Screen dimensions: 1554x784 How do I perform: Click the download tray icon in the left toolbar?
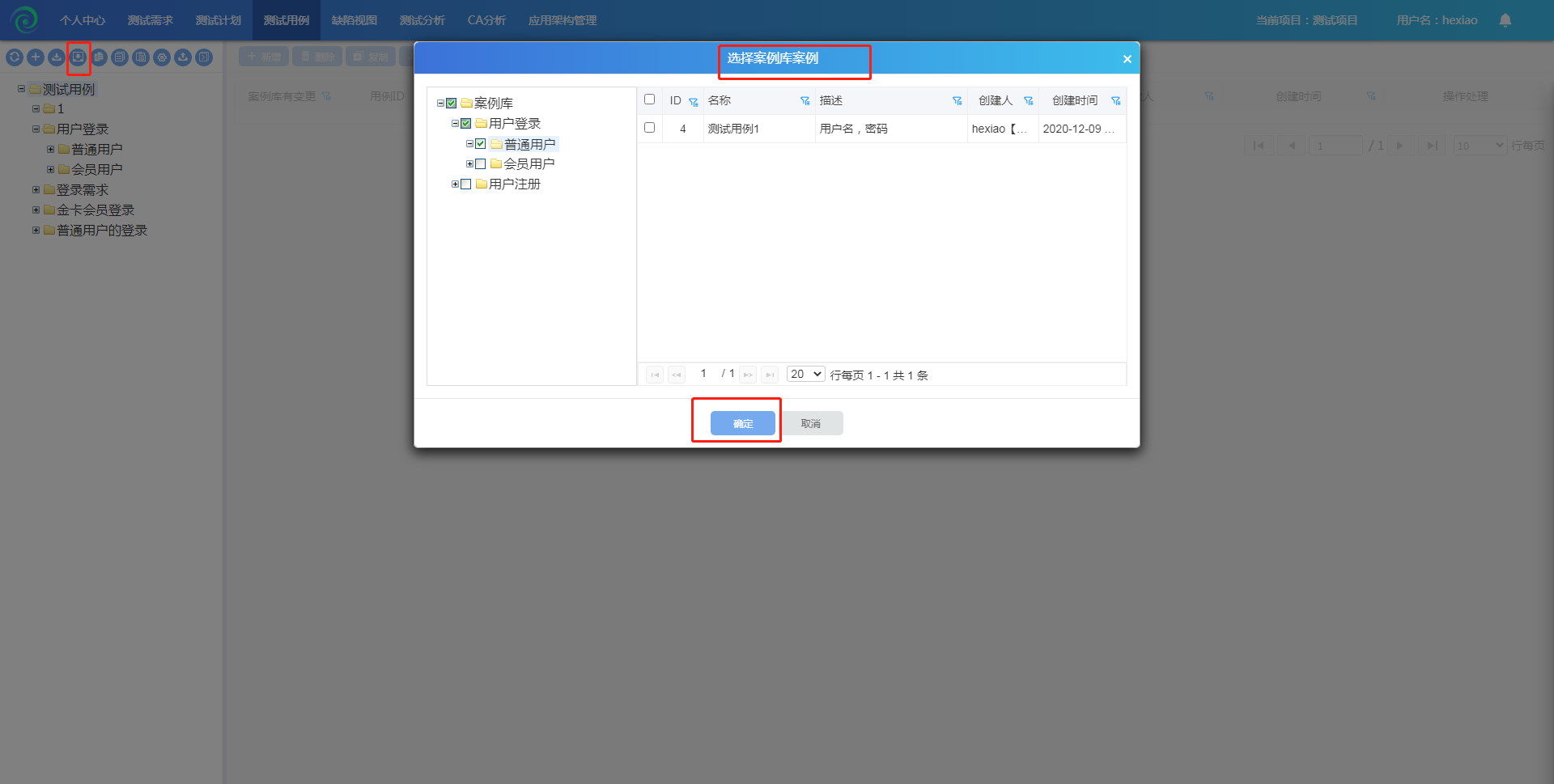pos(57,57)
